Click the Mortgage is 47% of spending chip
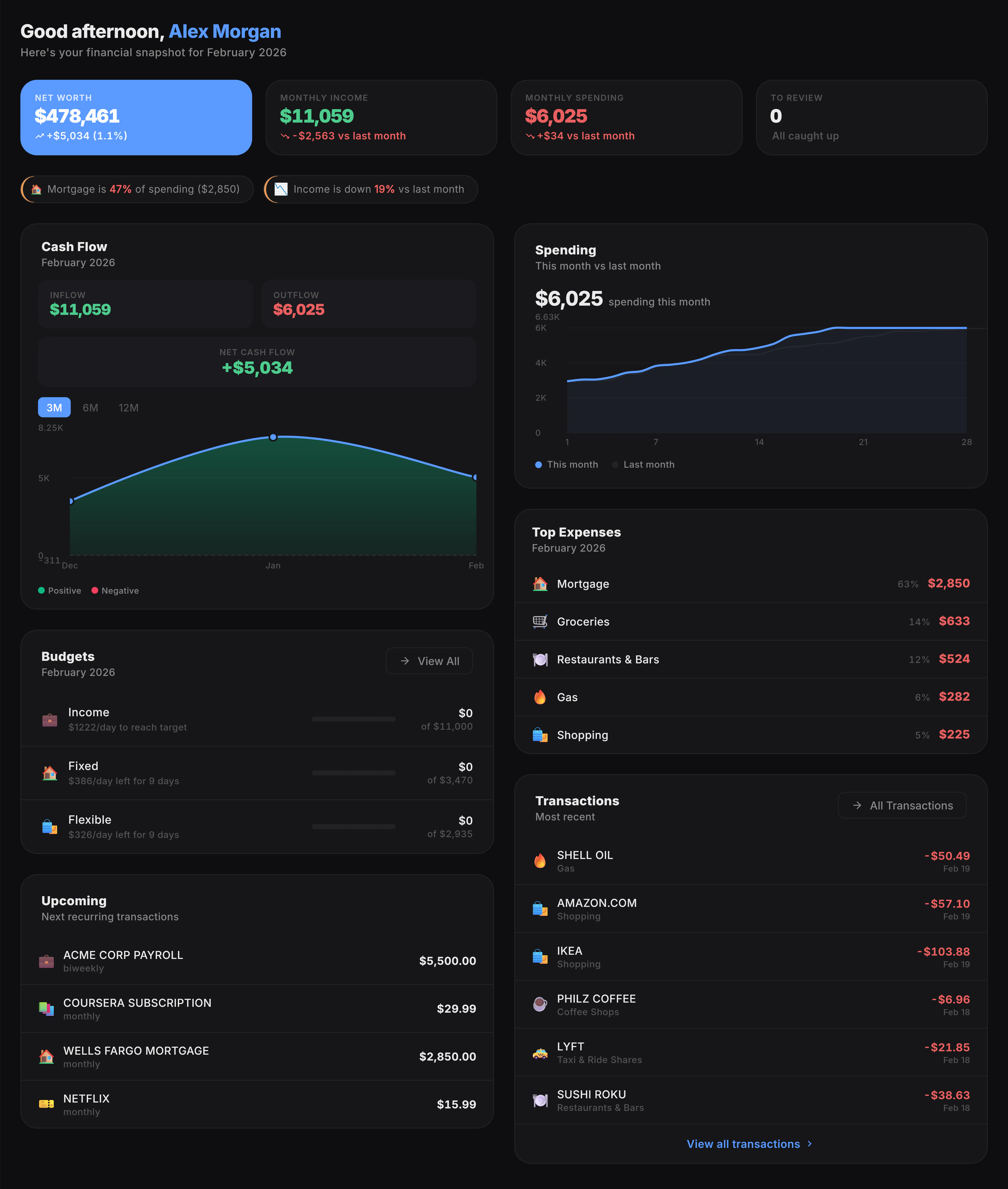Image resolution: width=1008 pixels, height=1189 pixels. tap(137, 189)
